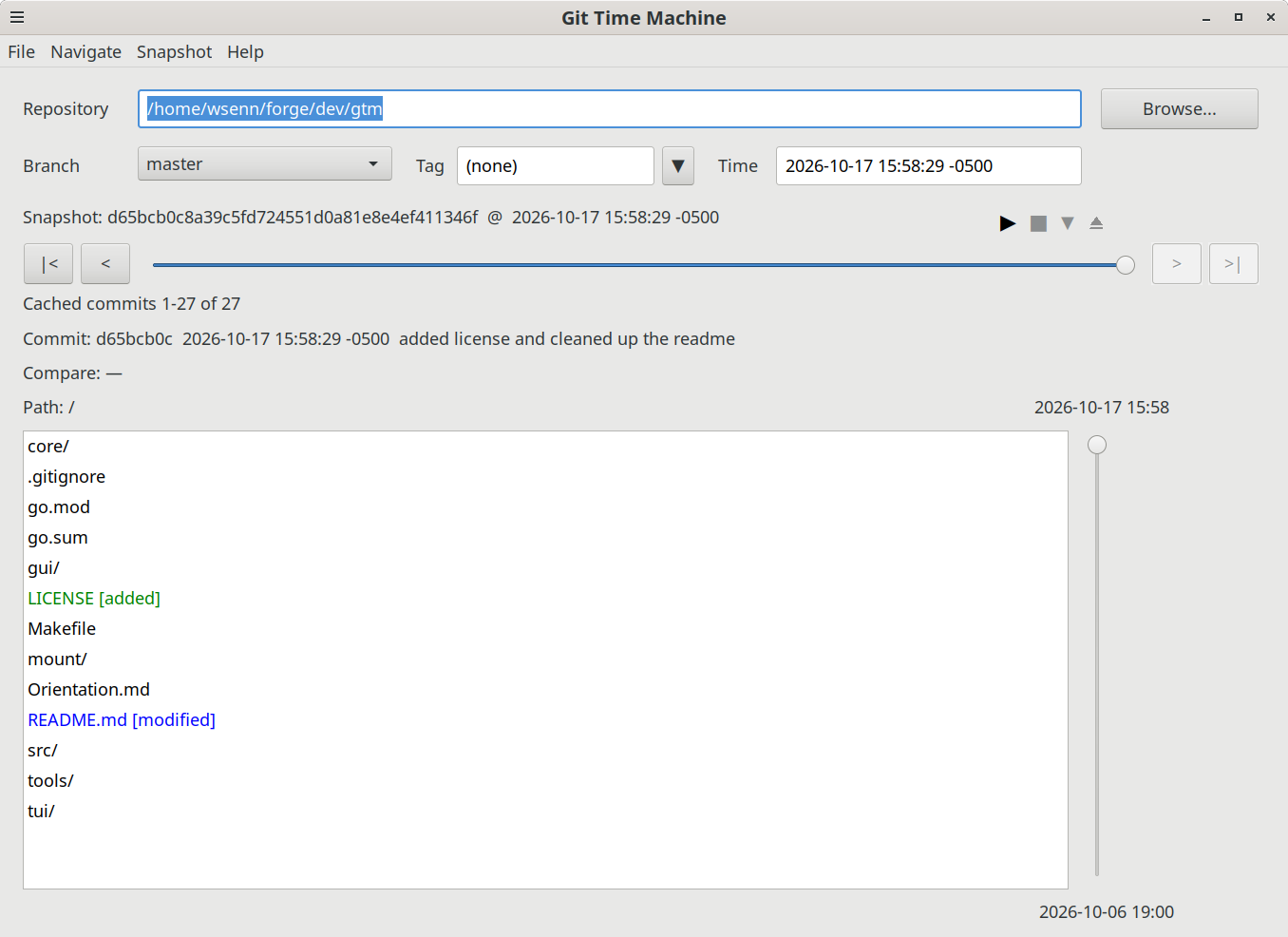This screenshot has height=937, width=1288.
Task: Select the .gitignore file
Action: click(x=545, y=477)
